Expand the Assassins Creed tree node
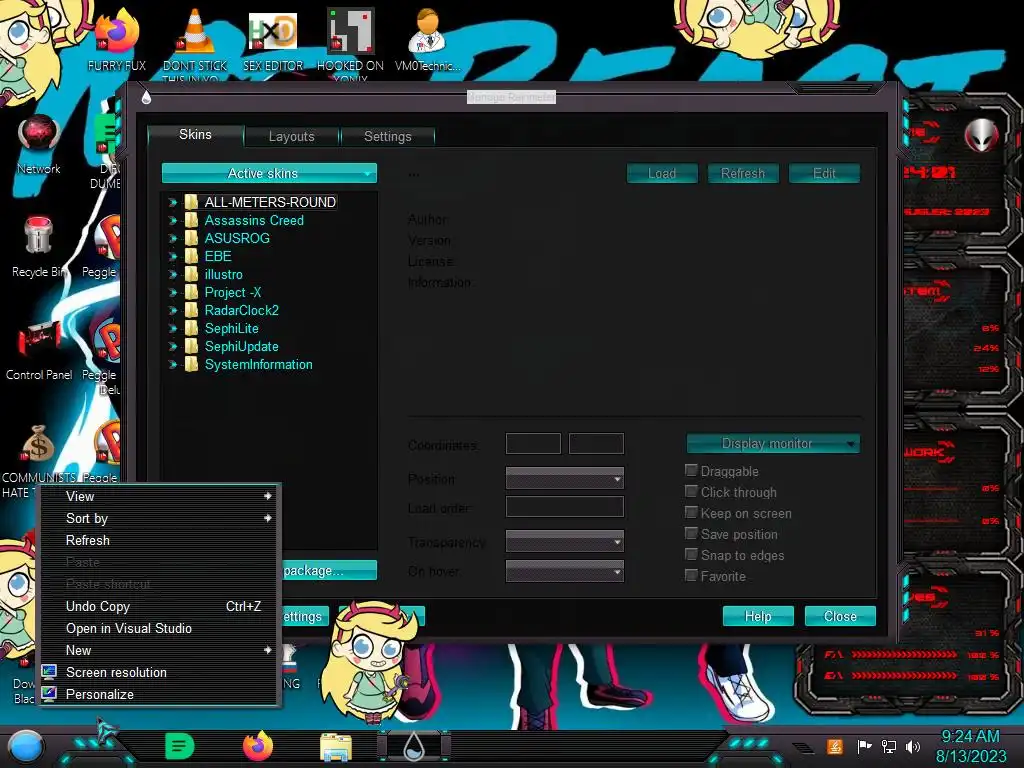This screenshot has height=768, width=1024. click(172, 221)
